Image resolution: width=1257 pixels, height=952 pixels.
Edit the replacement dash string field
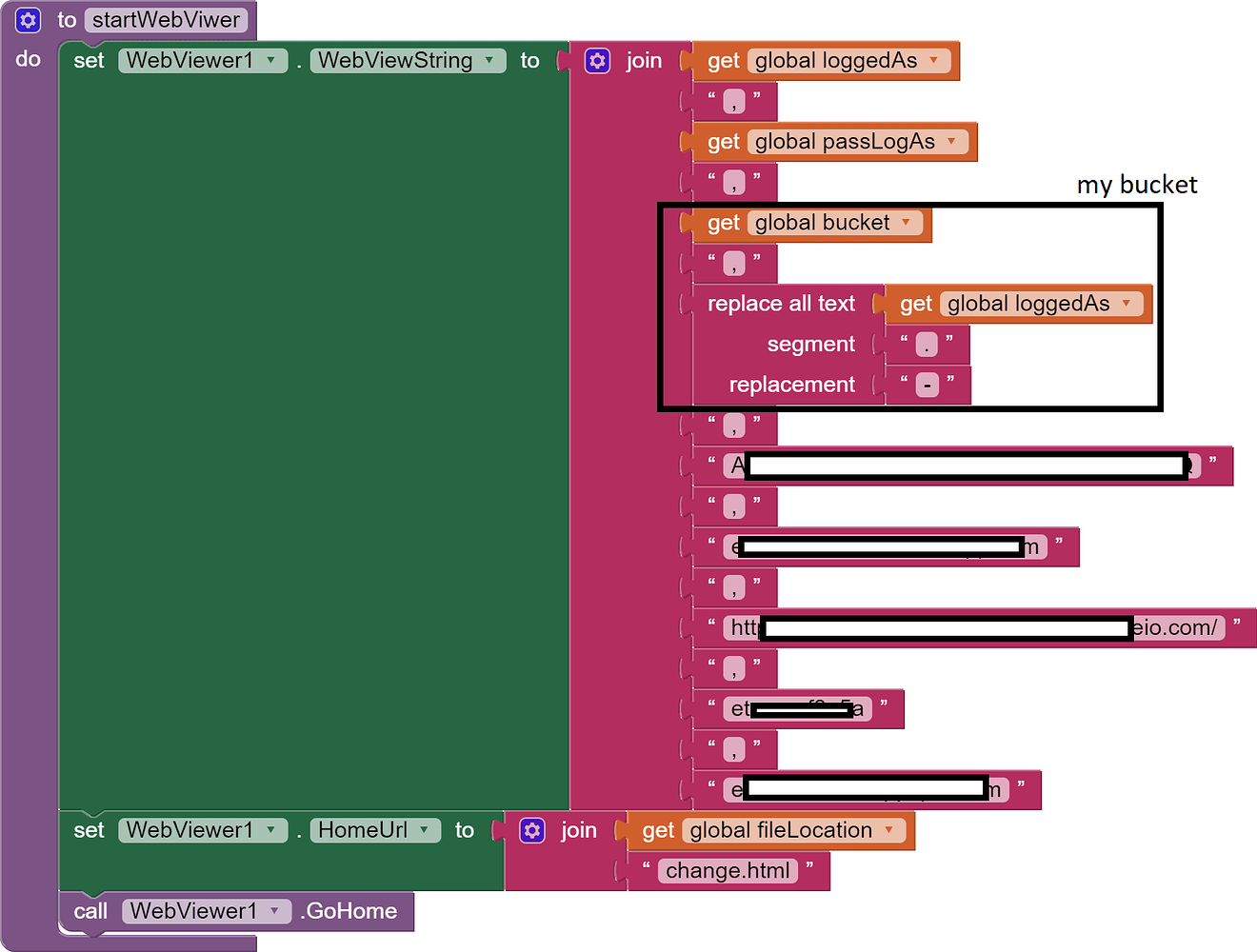pyautogui.click(x=927, y=384)
